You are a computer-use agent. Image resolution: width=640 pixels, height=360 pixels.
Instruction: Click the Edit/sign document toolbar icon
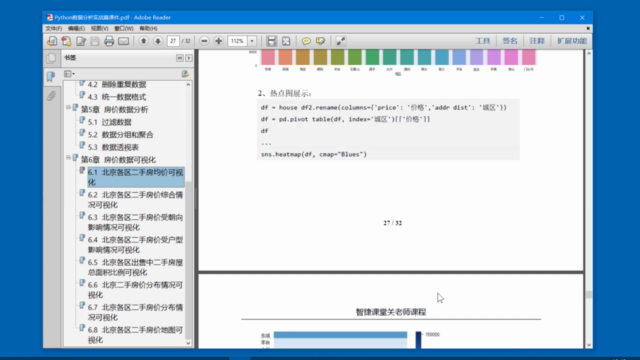point(81,41)
